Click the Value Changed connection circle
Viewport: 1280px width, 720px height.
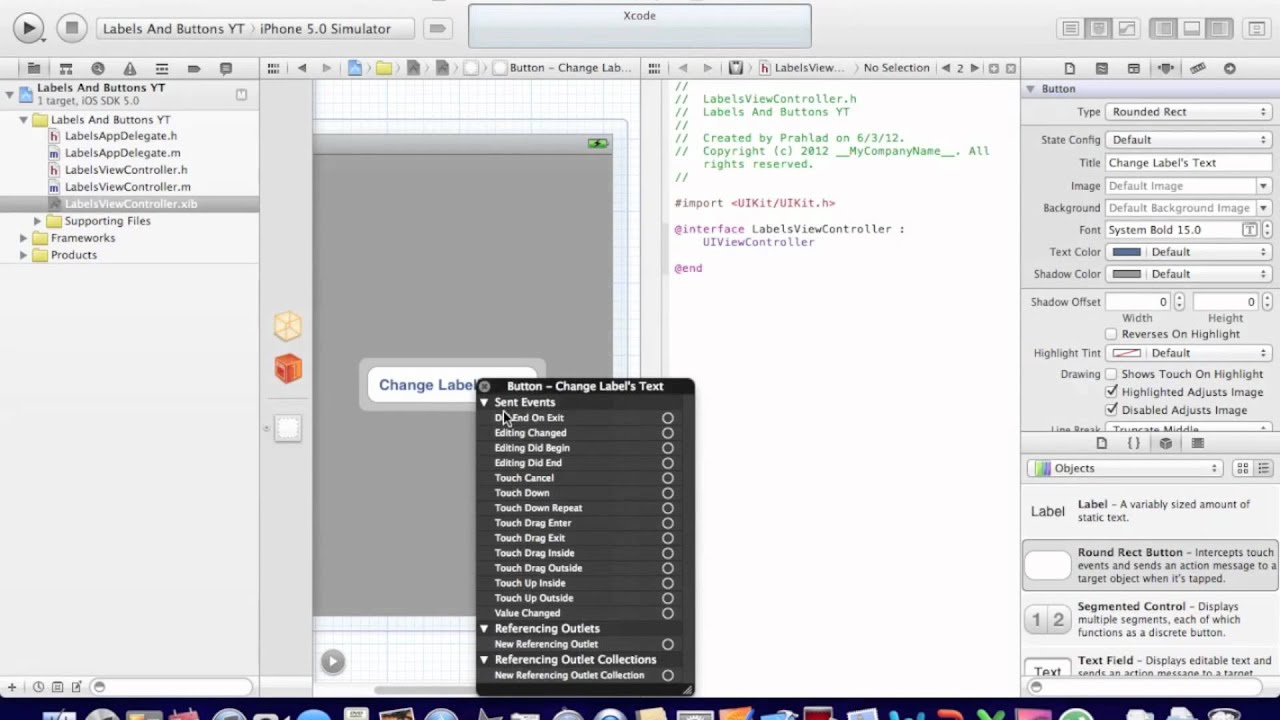(x=668, y=613)
